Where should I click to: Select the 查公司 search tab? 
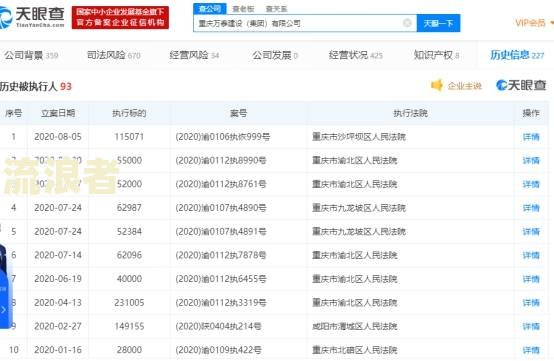tap(210, 8)
